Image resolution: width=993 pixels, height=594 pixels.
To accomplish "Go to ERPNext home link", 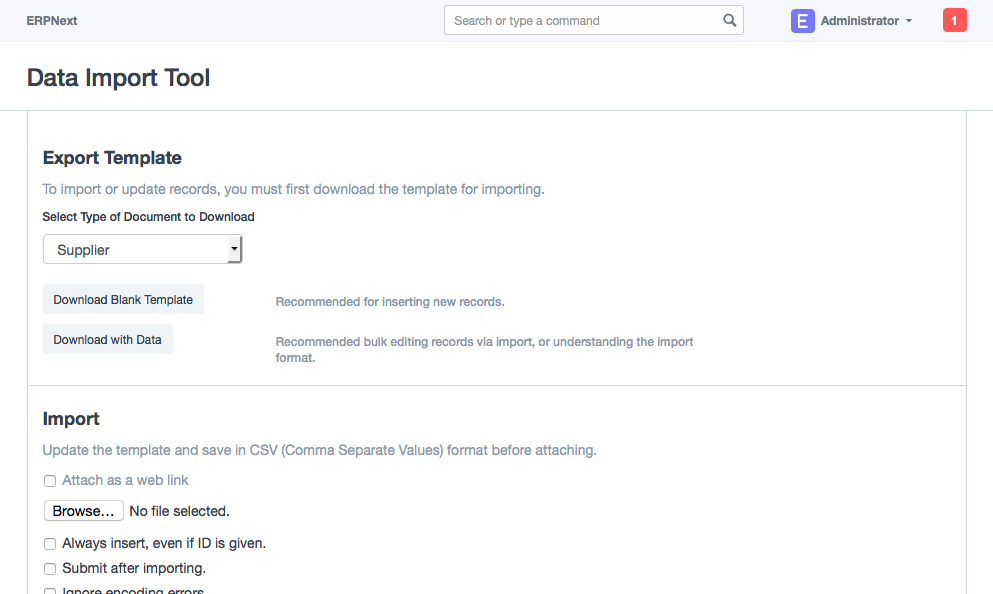I will coord(52,21).
